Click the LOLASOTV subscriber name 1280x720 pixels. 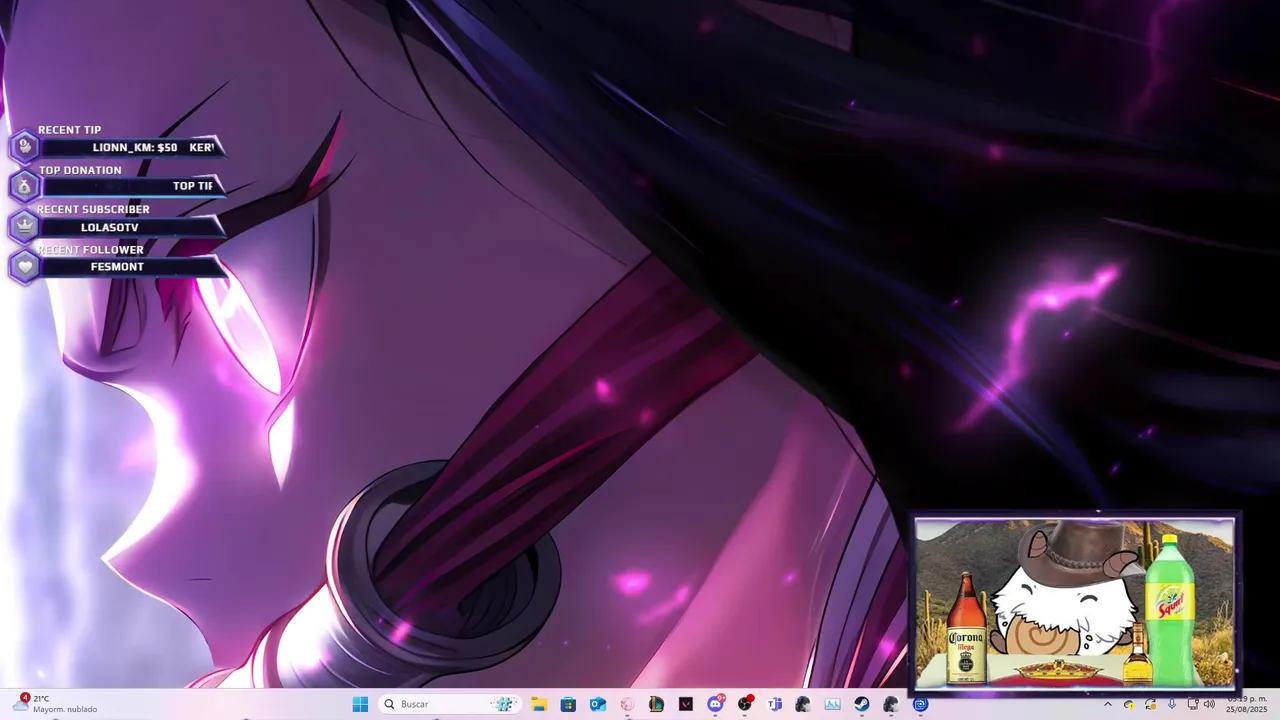(x=110, y=228)
